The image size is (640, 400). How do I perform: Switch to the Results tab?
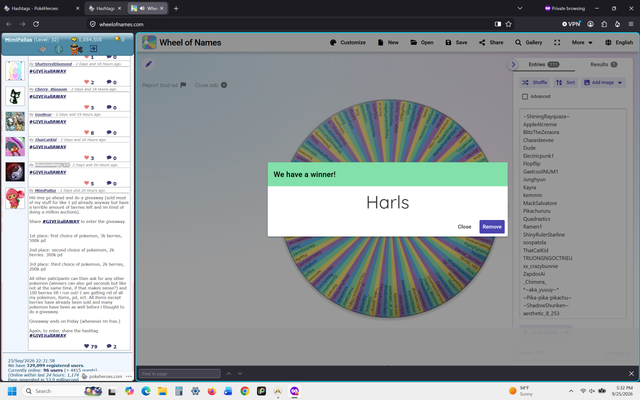tap(604, 64)
